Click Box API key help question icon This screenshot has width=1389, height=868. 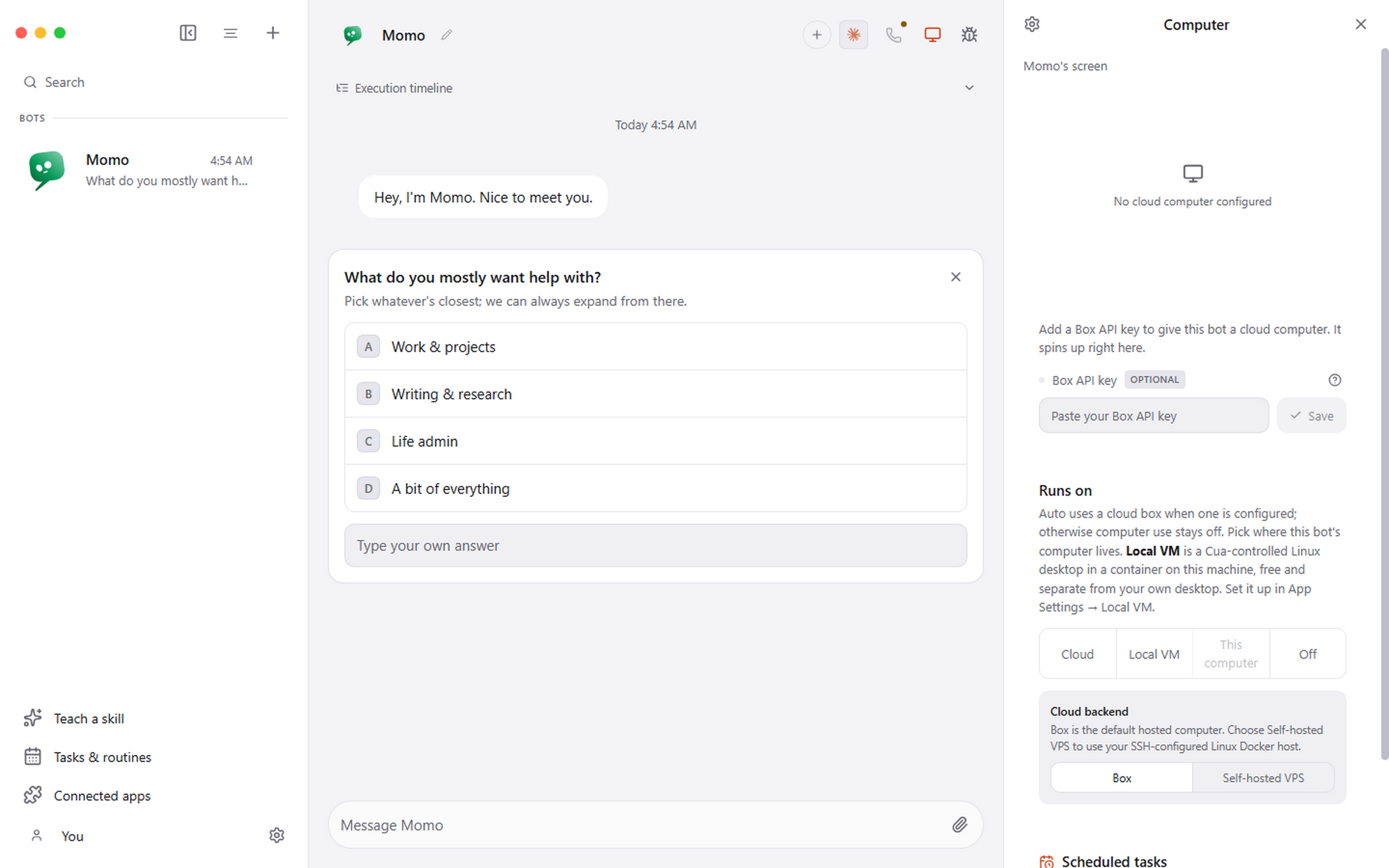coord(1335,380)
